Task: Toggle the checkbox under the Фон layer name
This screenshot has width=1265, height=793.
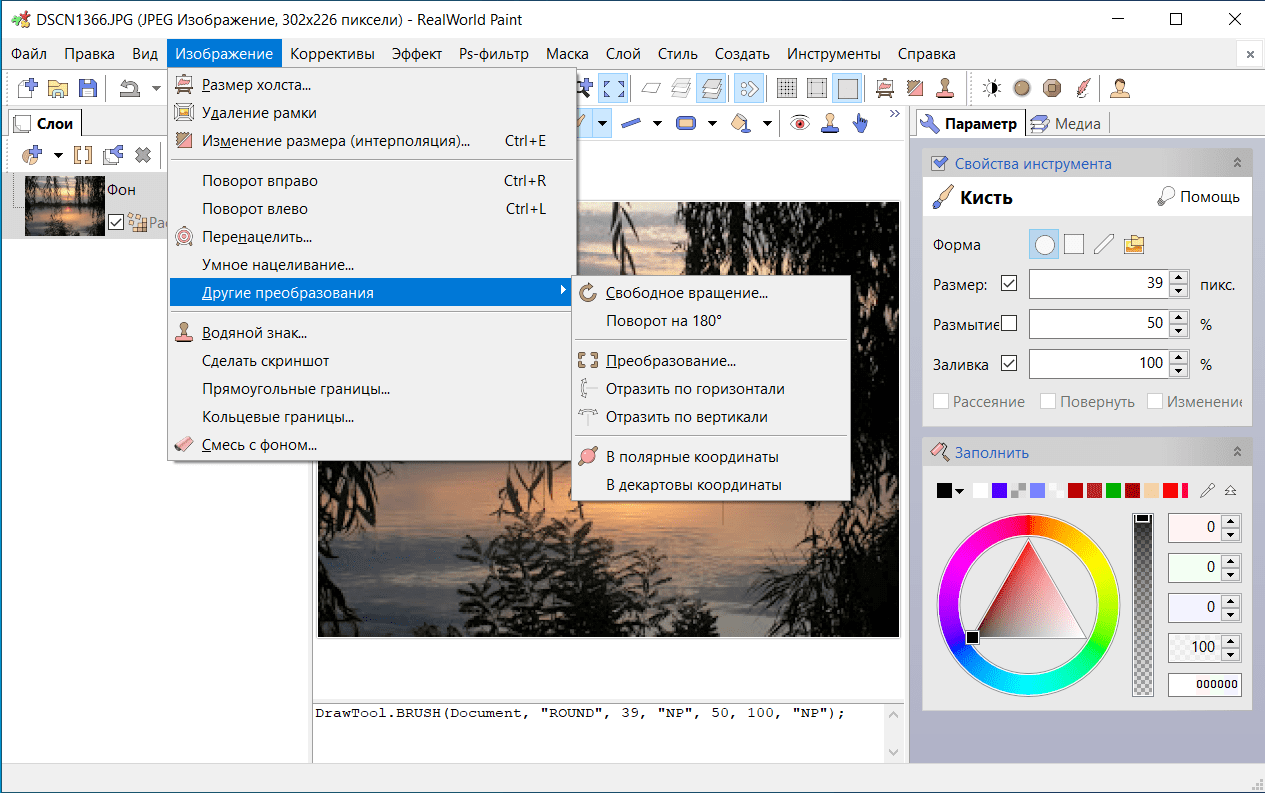Action: coord(116,223)
